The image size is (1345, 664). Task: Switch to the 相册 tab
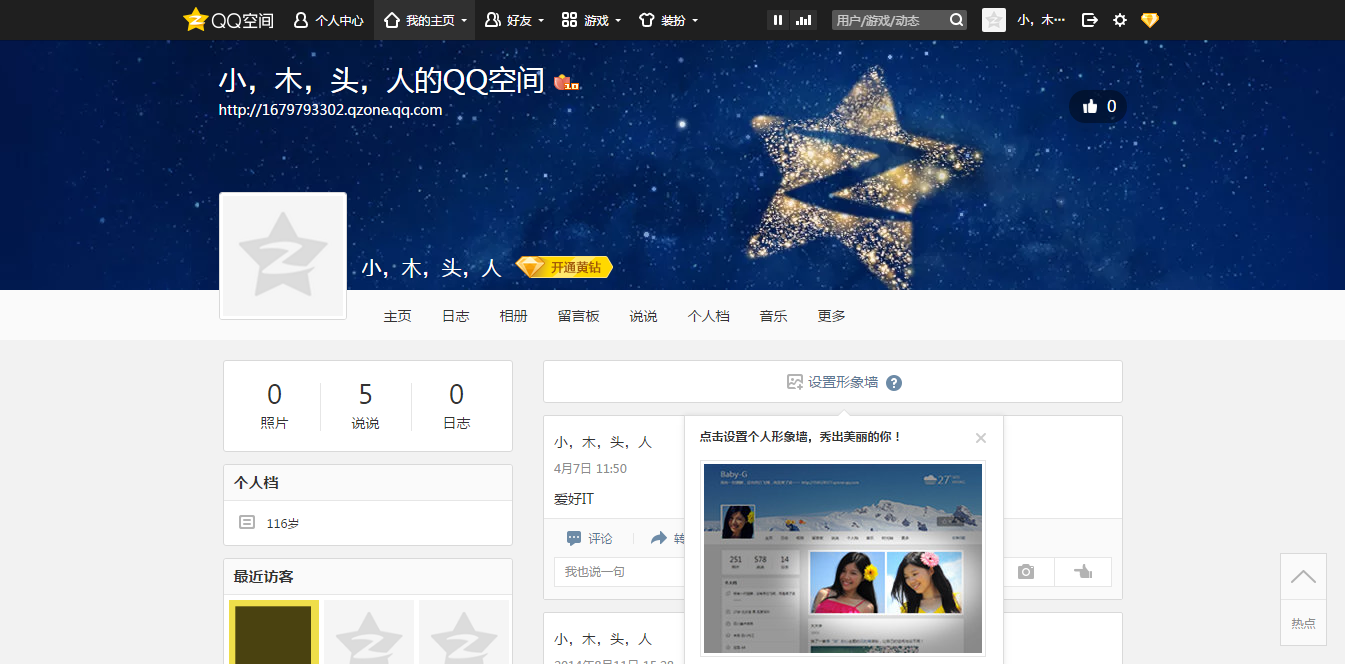tap(513, 316)
